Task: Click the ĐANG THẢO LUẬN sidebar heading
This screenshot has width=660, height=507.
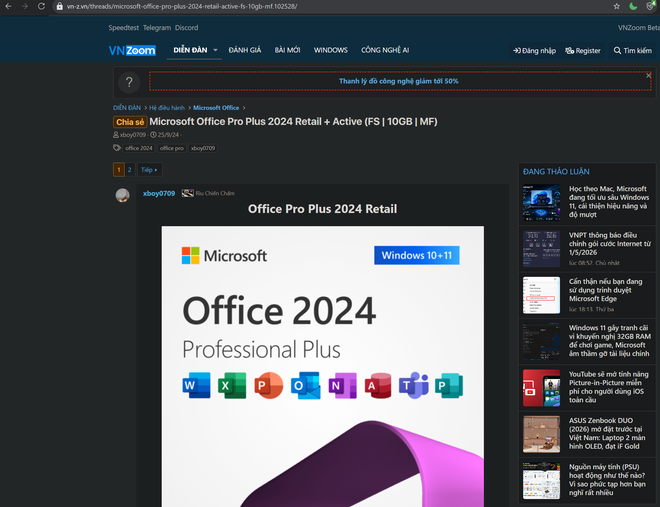Action: tap(556, 172)
